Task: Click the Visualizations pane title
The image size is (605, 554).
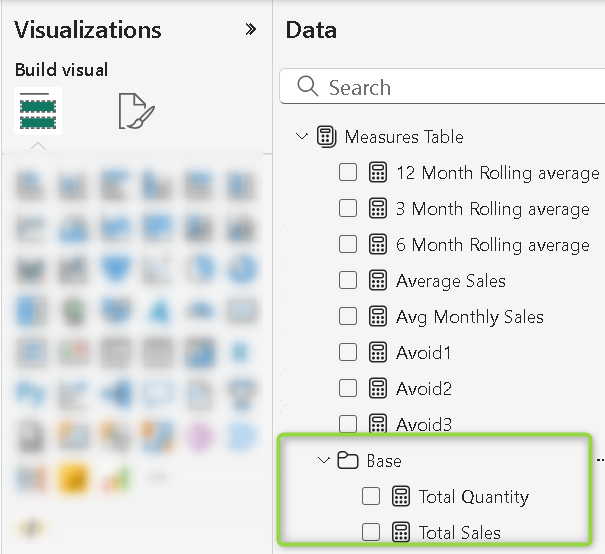Action: click(88, 30)
